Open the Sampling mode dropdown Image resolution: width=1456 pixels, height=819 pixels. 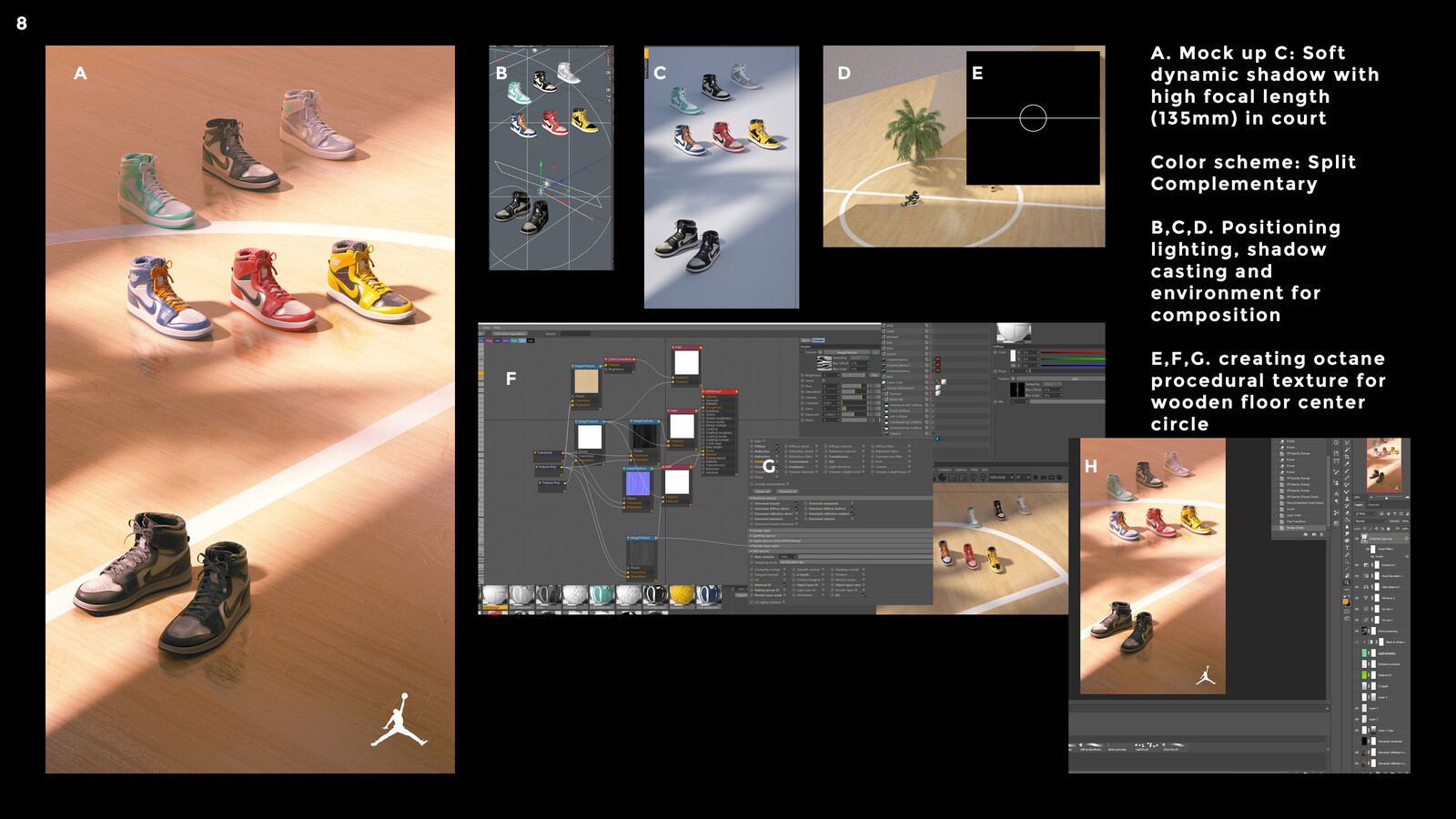coord(855,562)
